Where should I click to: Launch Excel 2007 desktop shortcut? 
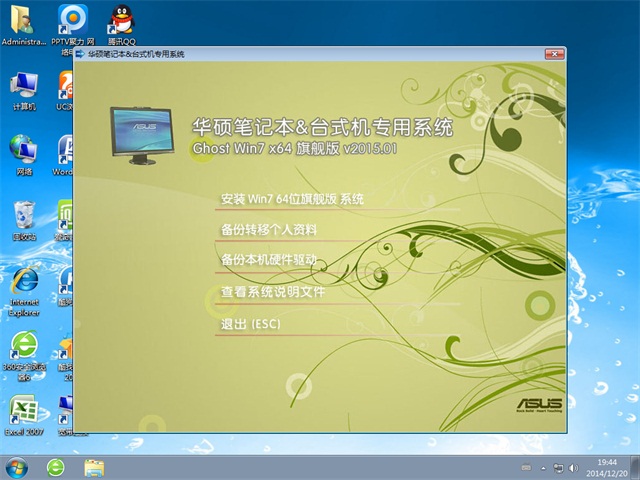23,410
